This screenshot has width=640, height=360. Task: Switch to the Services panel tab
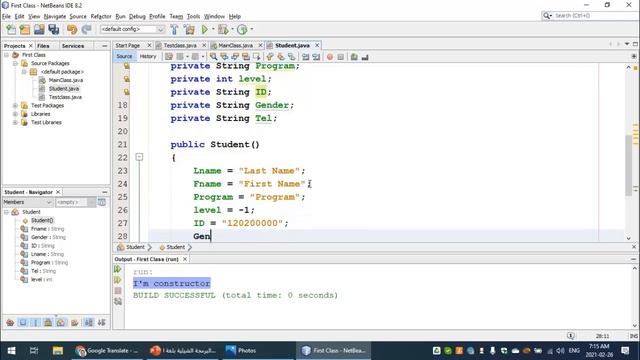73,46
